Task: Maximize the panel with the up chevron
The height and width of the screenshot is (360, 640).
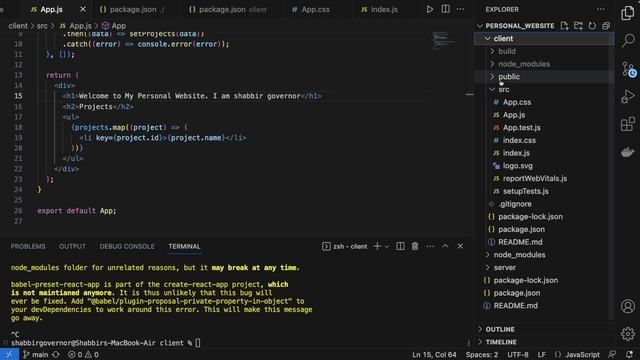Action: click(x=445, y=246)
